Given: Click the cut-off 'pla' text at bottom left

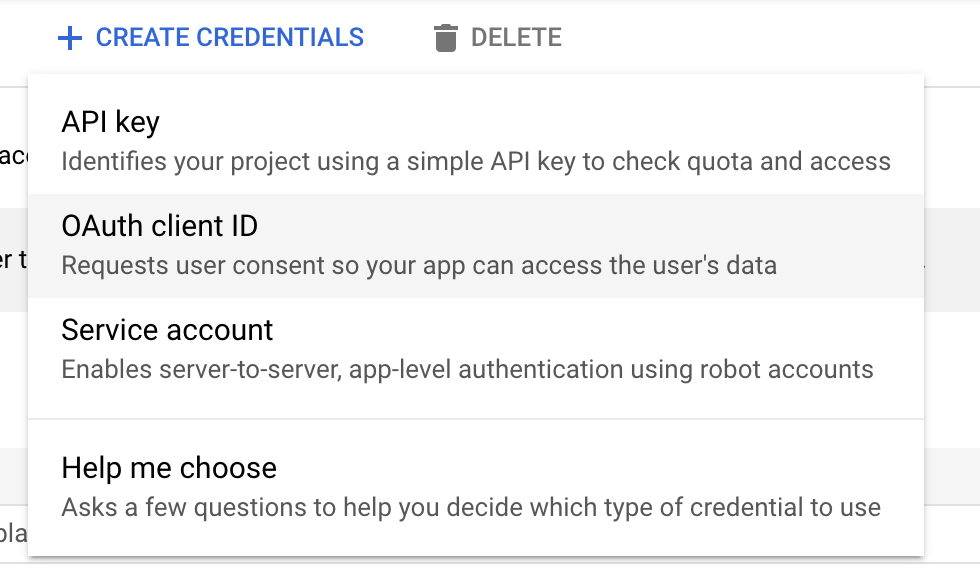Looking at the screenshot, I should point(13,534).
